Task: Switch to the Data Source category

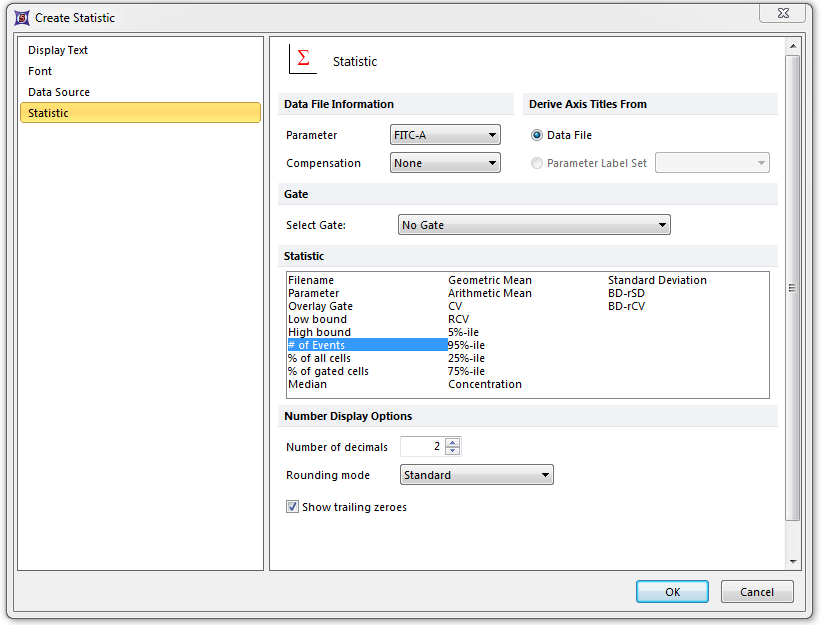Action: (x=59, y=92)
